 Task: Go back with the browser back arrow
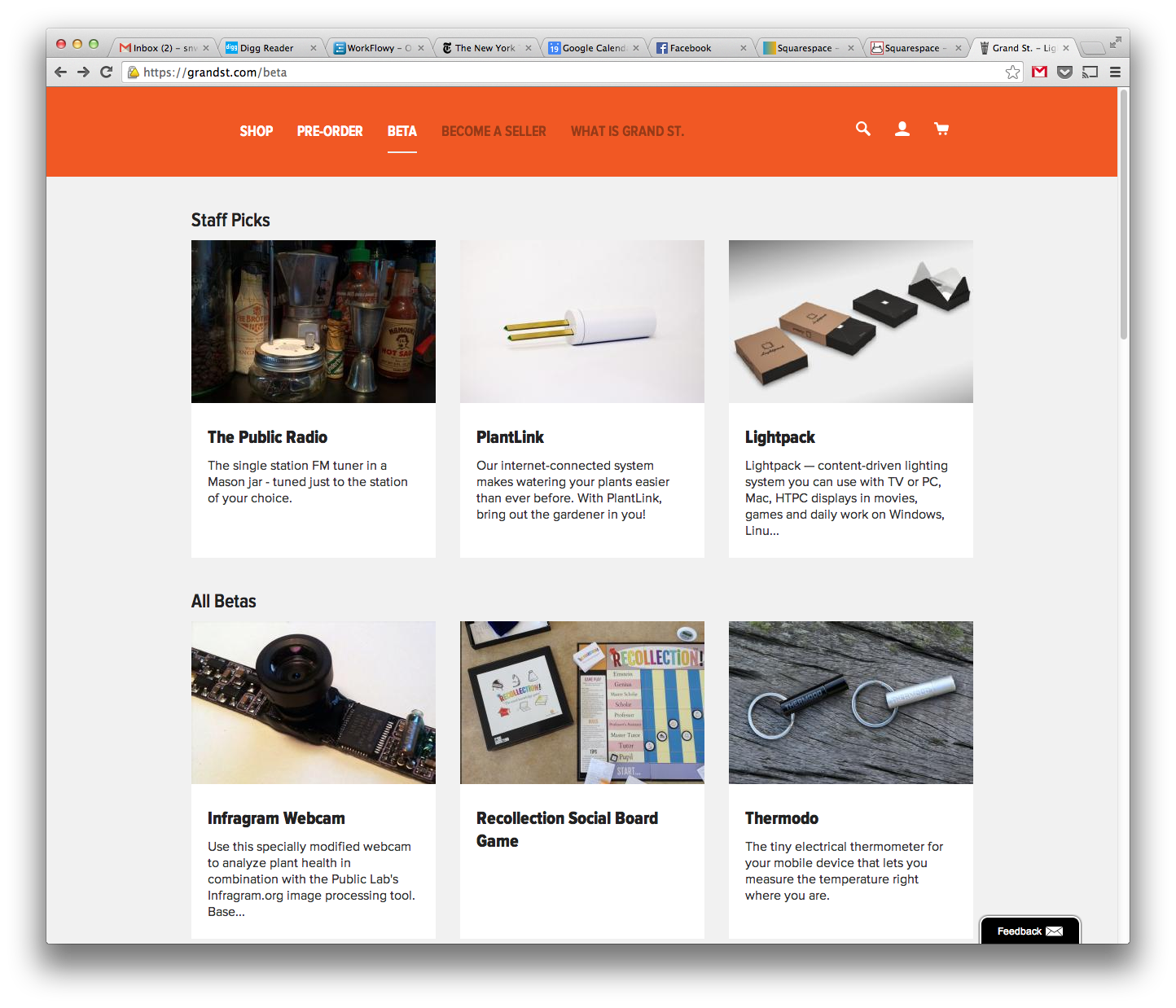[60, 72]
